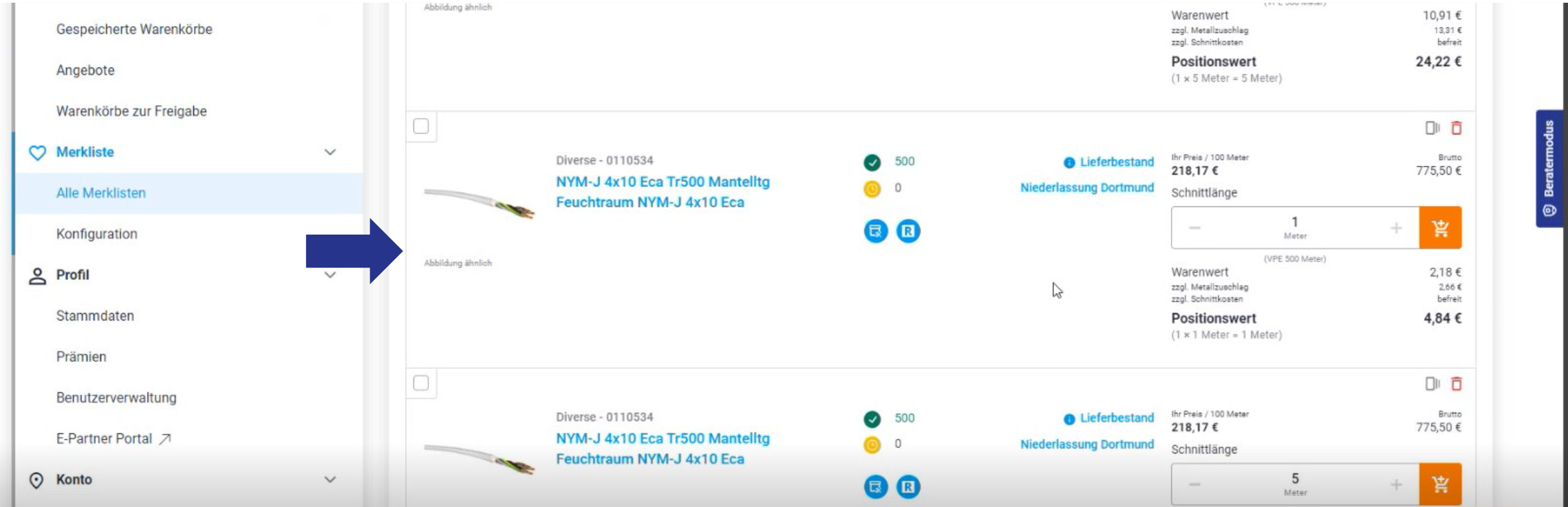
Task: Open Konfiguration sidebar entry
Action: click(x=97, y=234)
